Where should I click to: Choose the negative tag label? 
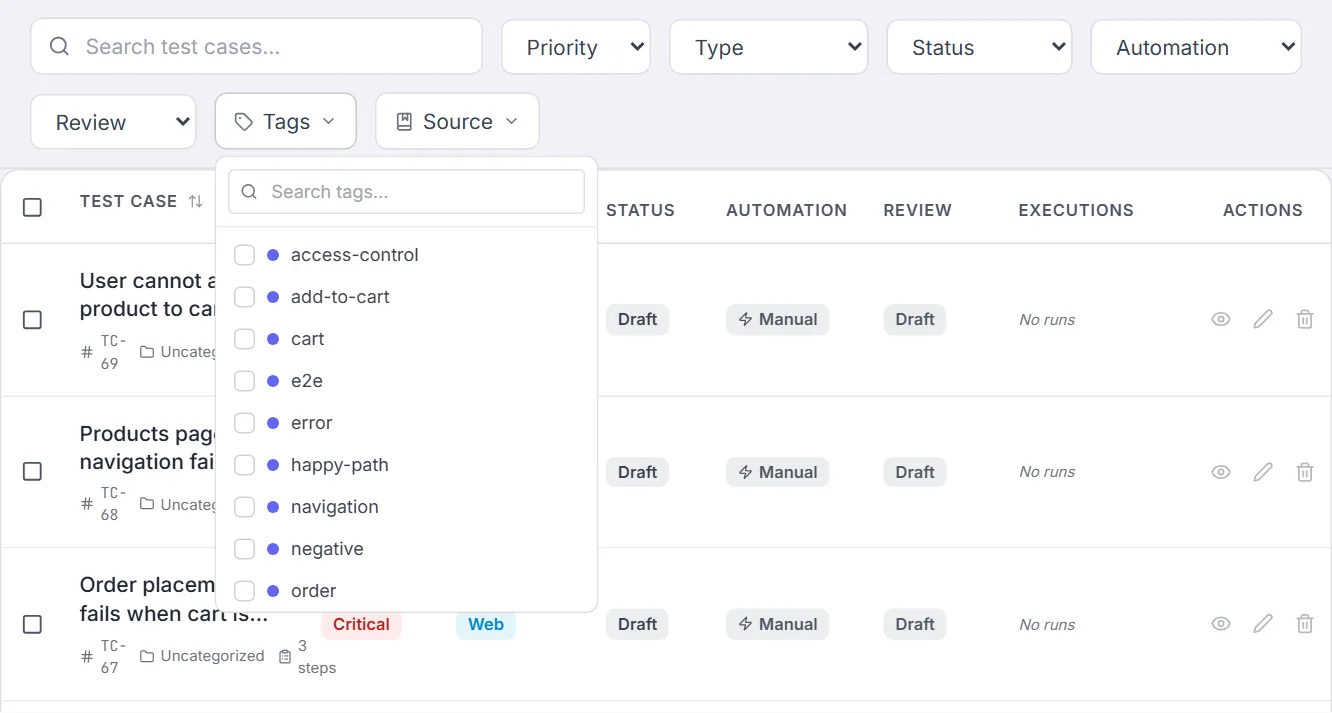[x=327, y=549]
